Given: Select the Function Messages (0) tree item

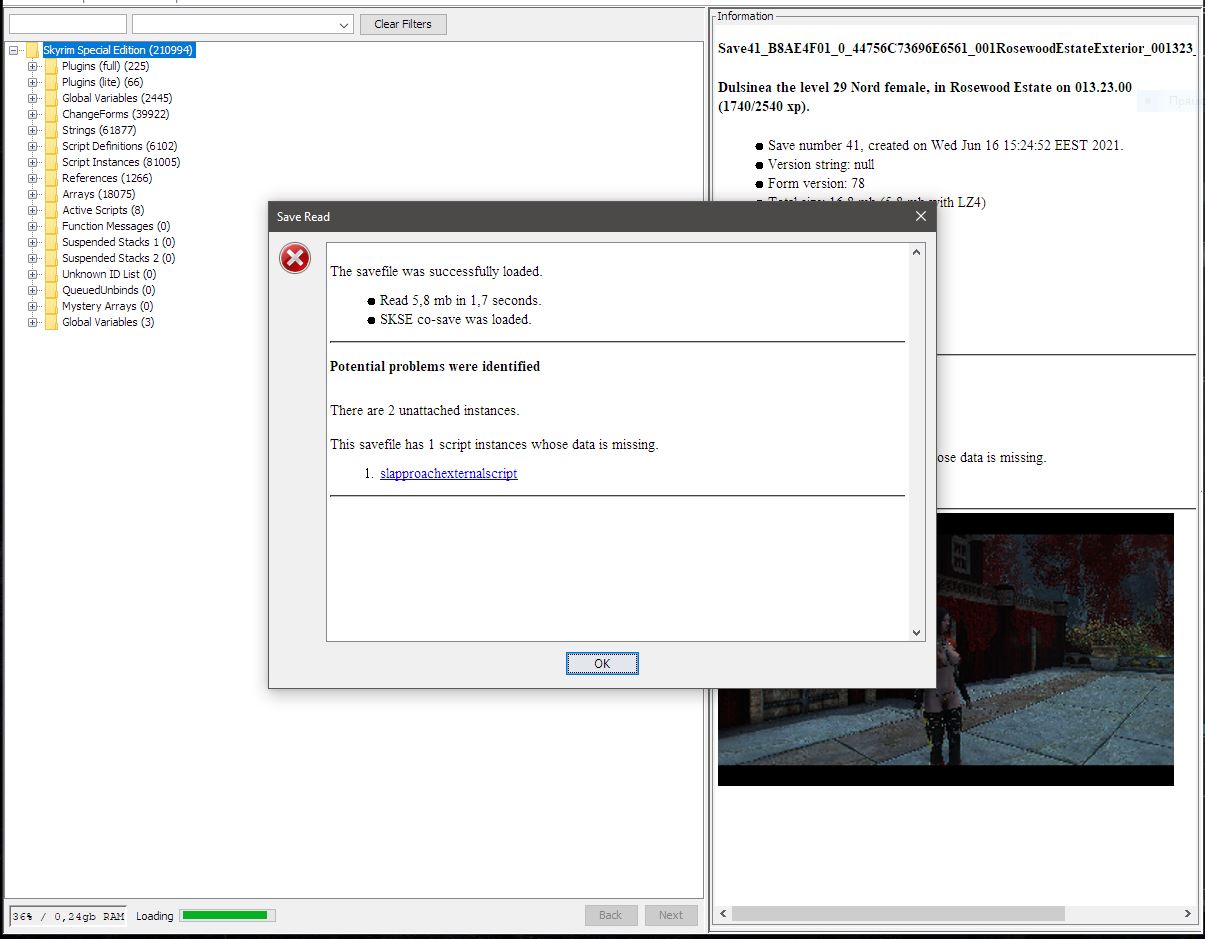Looking at the screenshot, I should point(116,226).
